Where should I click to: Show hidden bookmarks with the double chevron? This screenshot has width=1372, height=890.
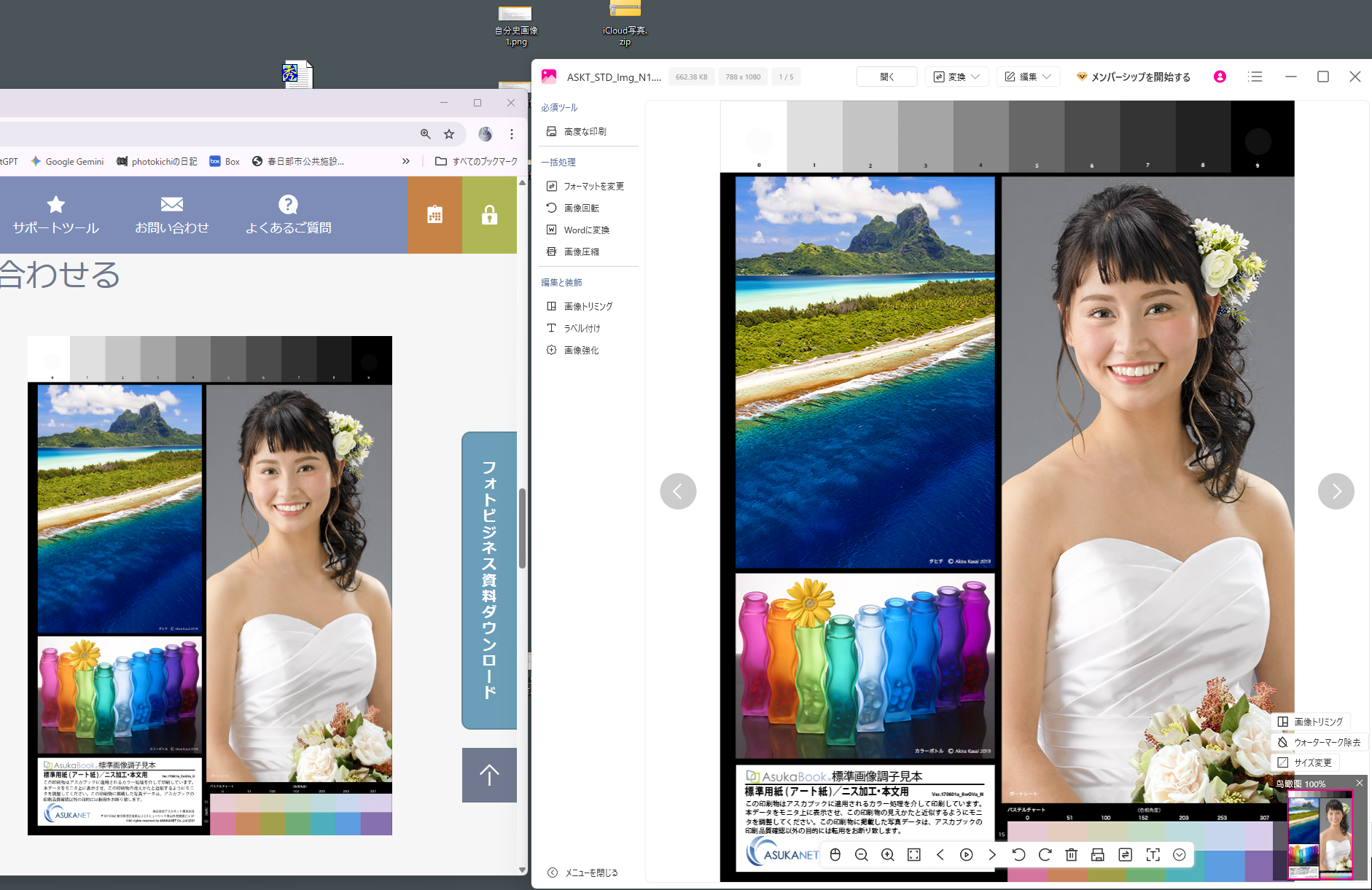click(406, 161)
